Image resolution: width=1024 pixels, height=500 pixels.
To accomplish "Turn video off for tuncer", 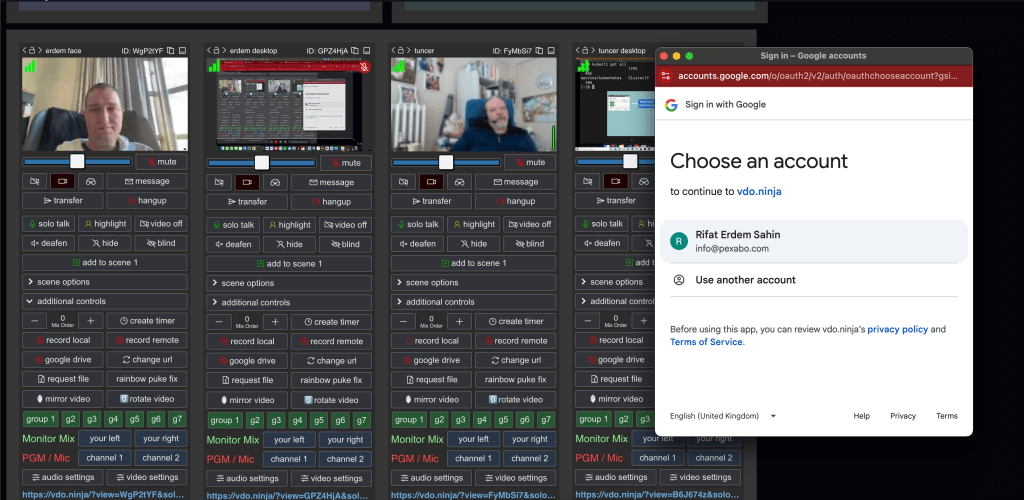I will tap(530, 224).
